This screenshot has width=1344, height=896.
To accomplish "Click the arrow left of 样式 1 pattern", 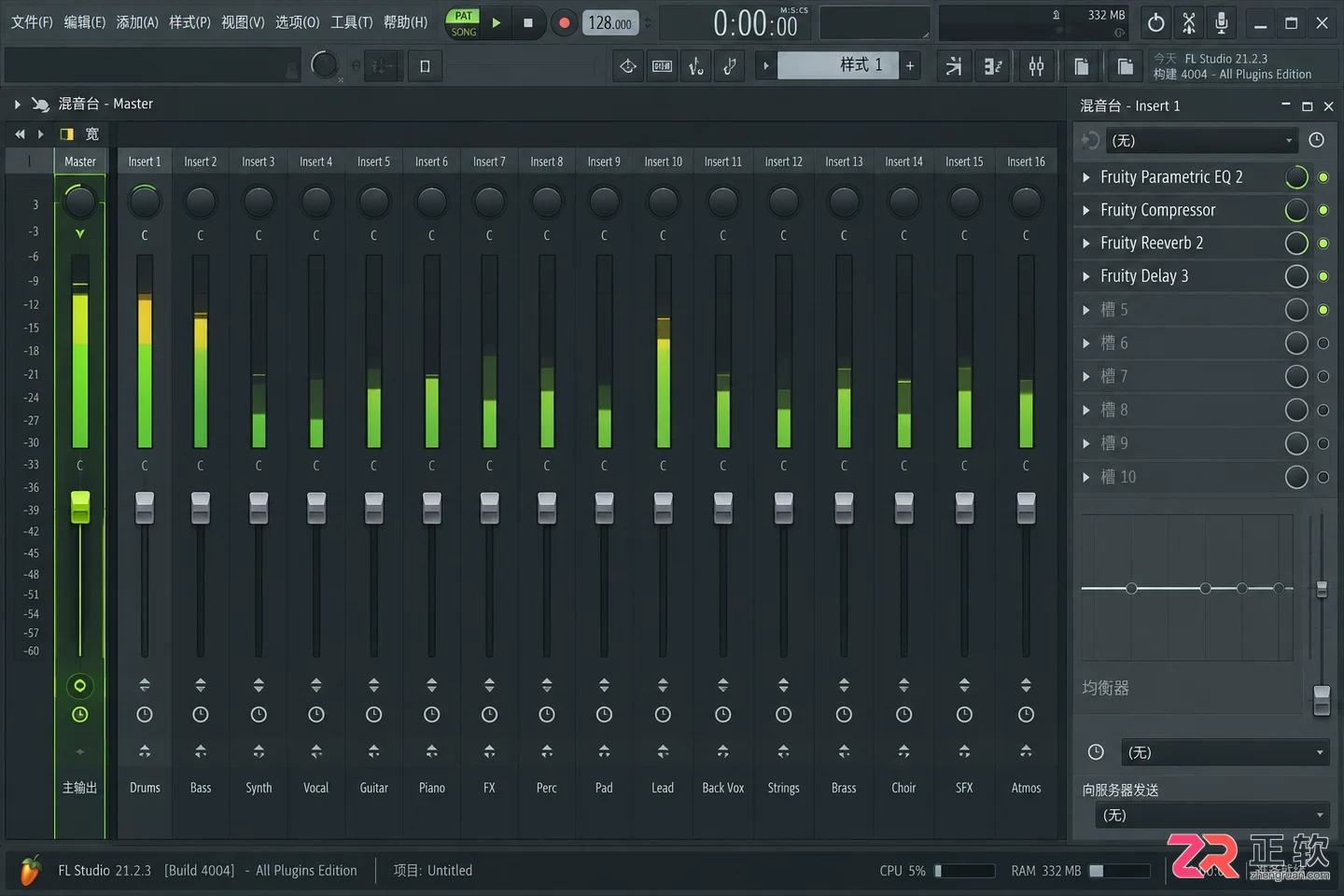I will pyautogui.click(x=766, y=65).
